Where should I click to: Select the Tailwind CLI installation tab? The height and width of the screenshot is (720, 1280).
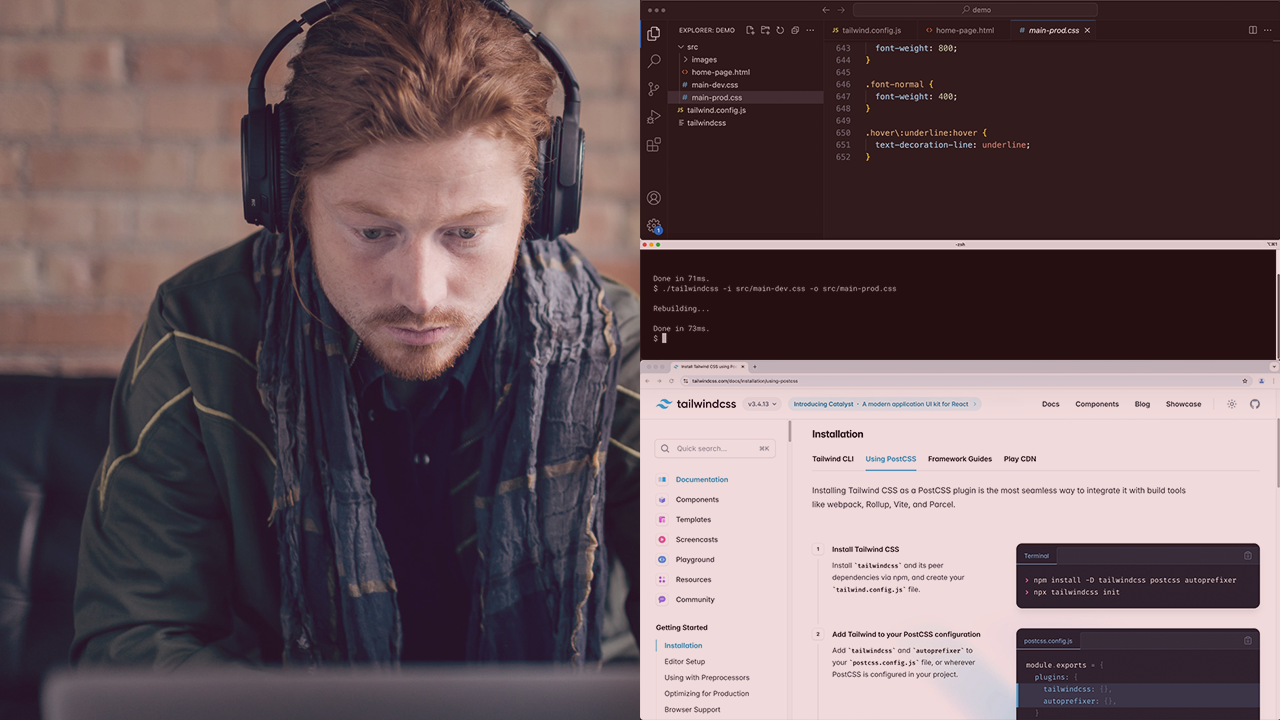[832, 459]
